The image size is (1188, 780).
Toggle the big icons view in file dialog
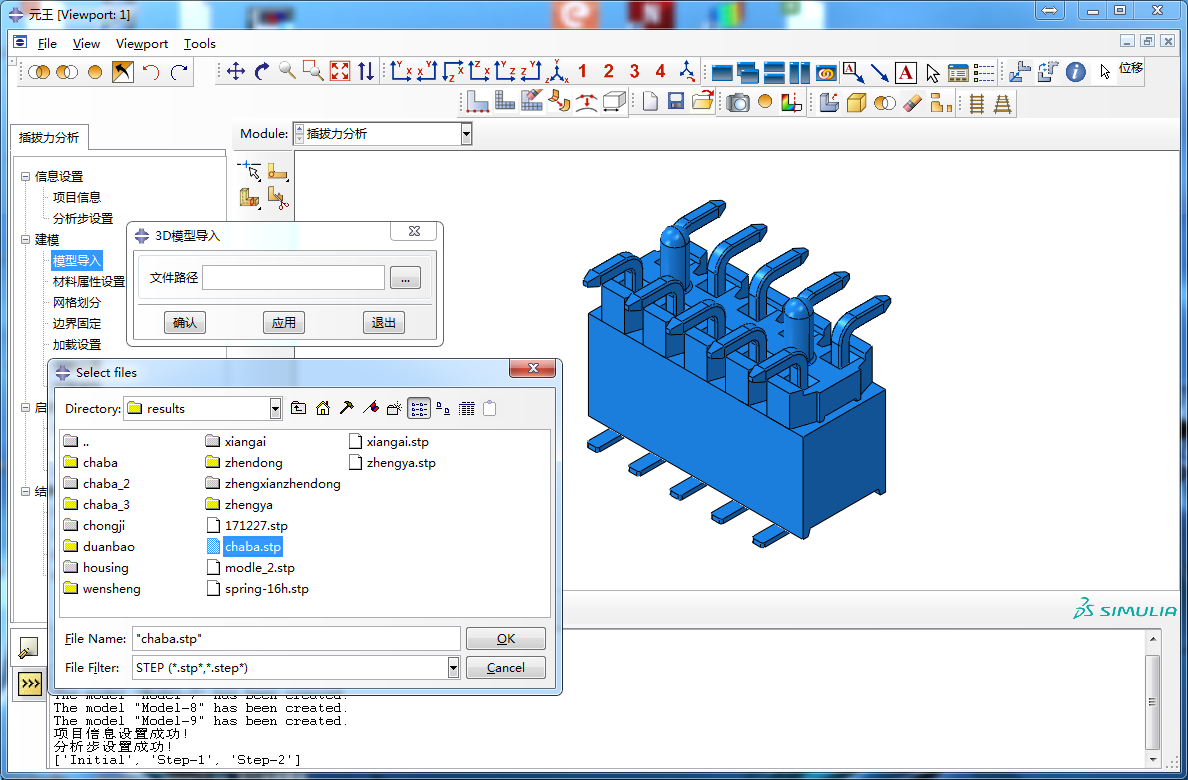[442, 408]
